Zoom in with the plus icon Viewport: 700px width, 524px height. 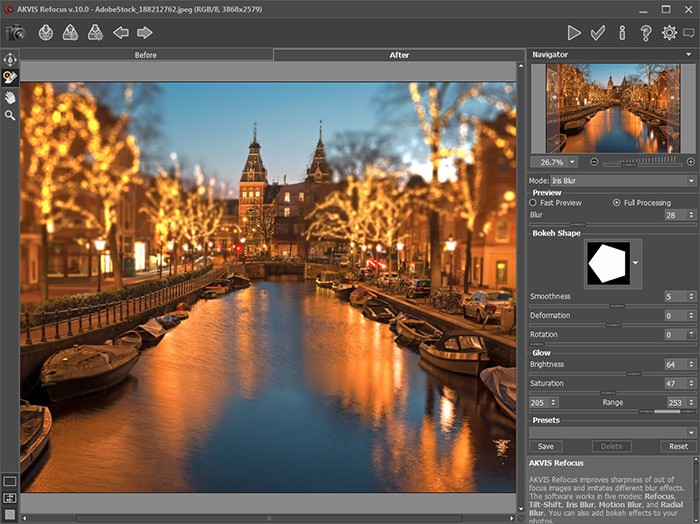[x=691, y=162]
